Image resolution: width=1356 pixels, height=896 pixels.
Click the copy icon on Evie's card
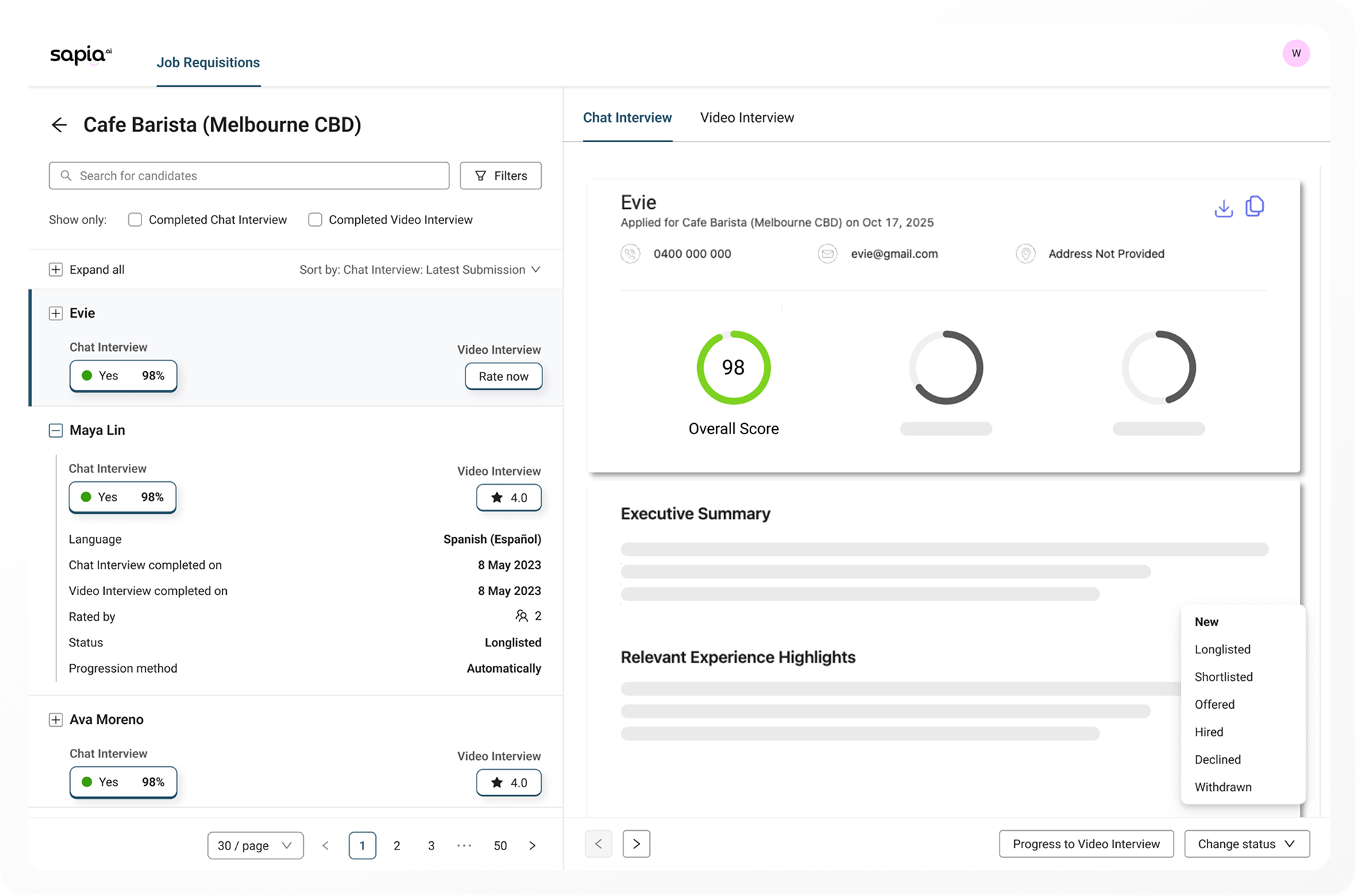pos(1255,207)
